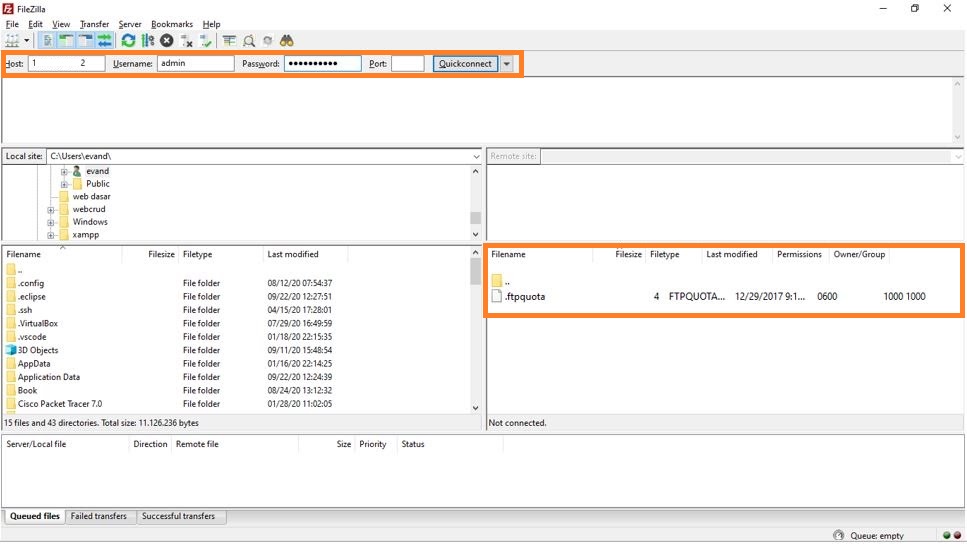This screenshot has height=546, width=967.
Task: Click the queue status icon
Action: click(838, 536)
